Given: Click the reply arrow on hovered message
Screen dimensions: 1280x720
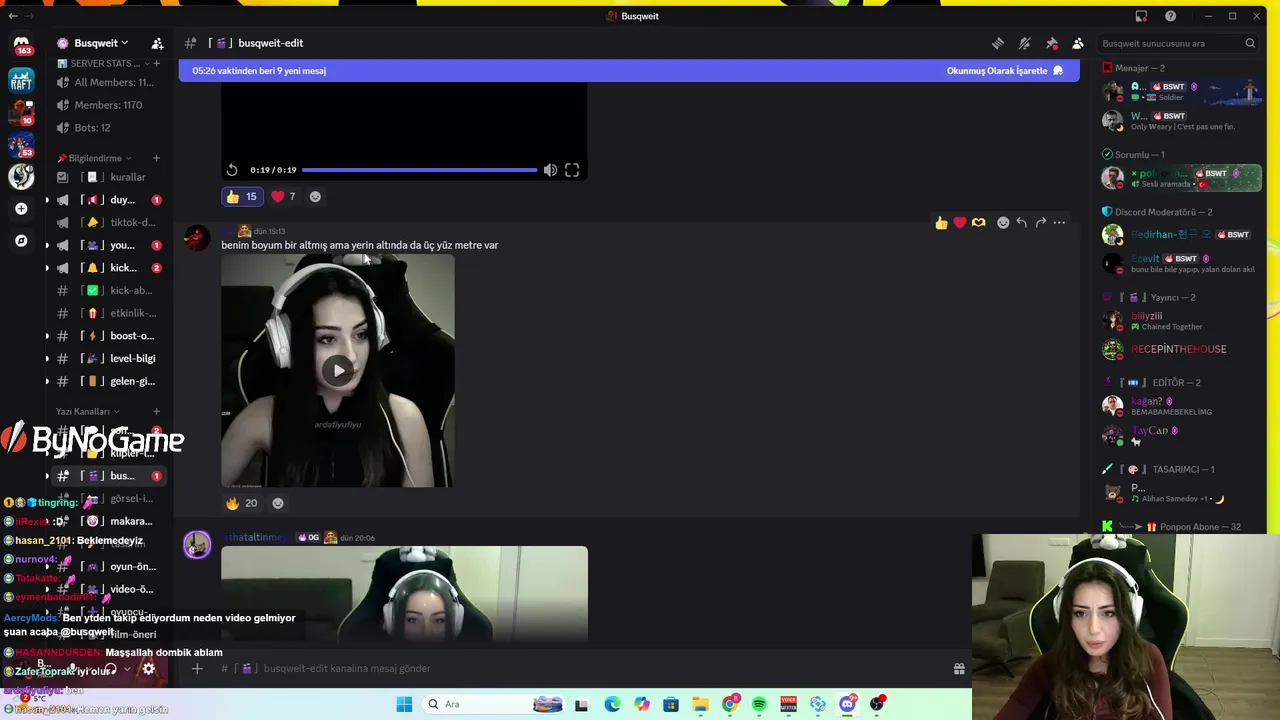Looking at the screenshot, I should click(x=1021, y=223).
